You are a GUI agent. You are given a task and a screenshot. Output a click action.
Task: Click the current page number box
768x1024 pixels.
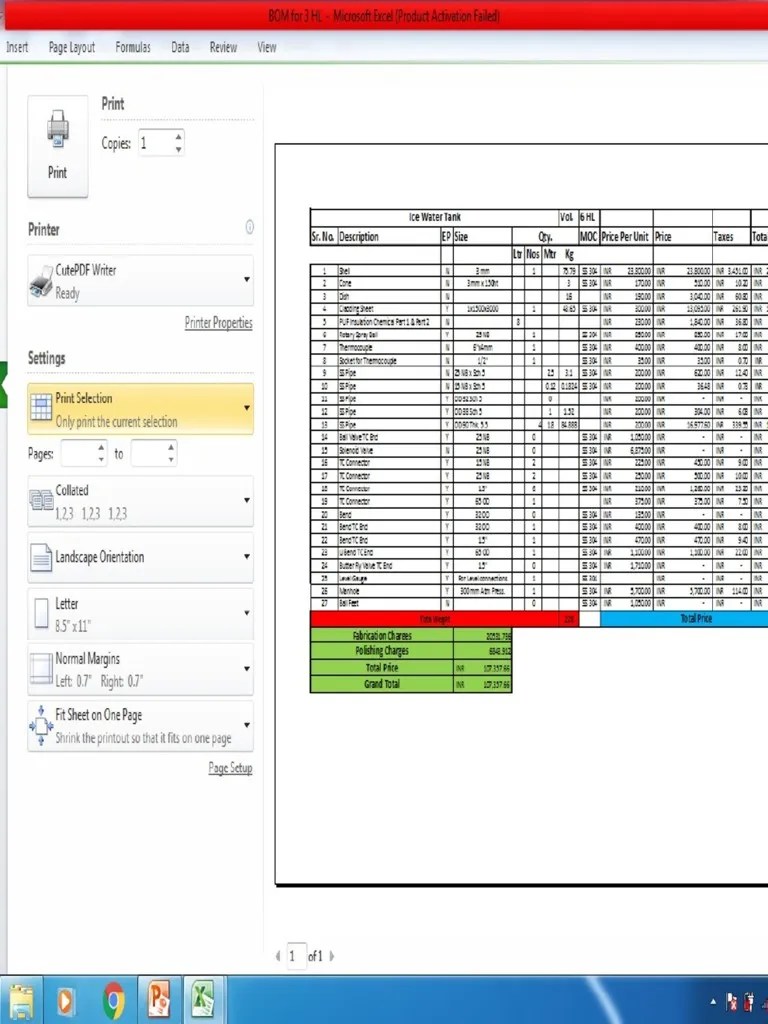[x=296, y=956]
